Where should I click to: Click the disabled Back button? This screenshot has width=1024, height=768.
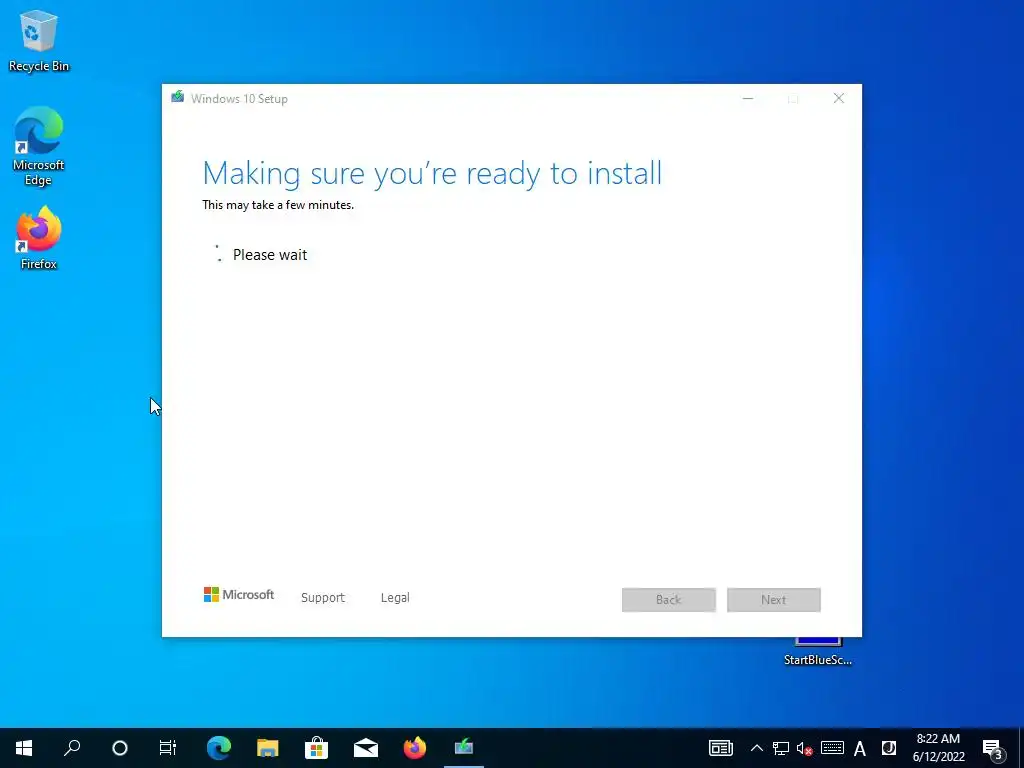669,600
